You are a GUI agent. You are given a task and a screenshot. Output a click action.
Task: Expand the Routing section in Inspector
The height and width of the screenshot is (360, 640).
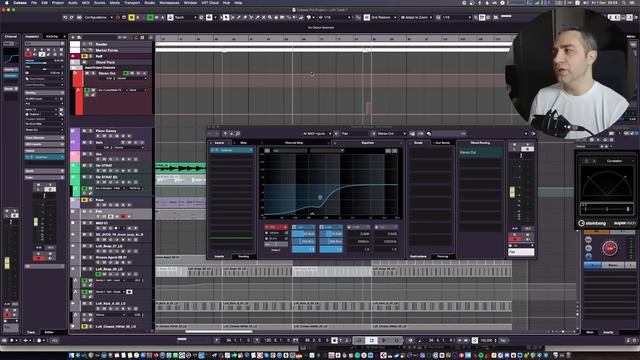pos(44,93)
